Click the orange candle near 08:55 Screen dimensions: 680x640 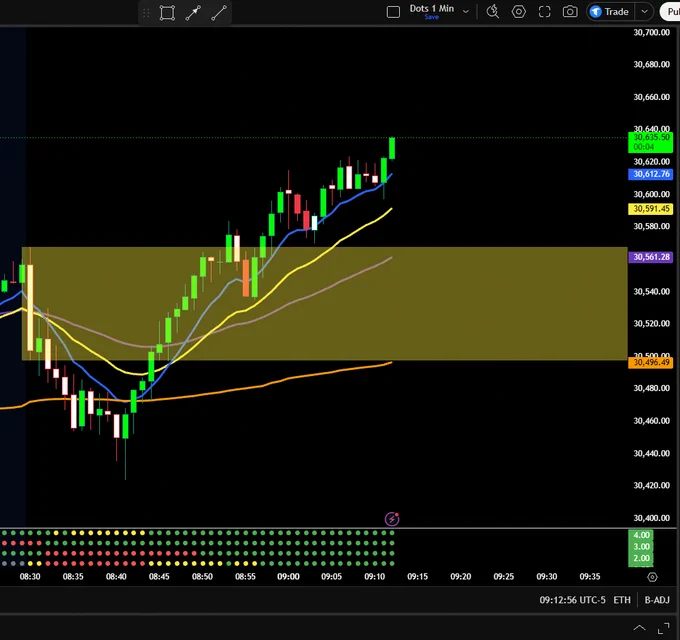click(x=246, y=278)
